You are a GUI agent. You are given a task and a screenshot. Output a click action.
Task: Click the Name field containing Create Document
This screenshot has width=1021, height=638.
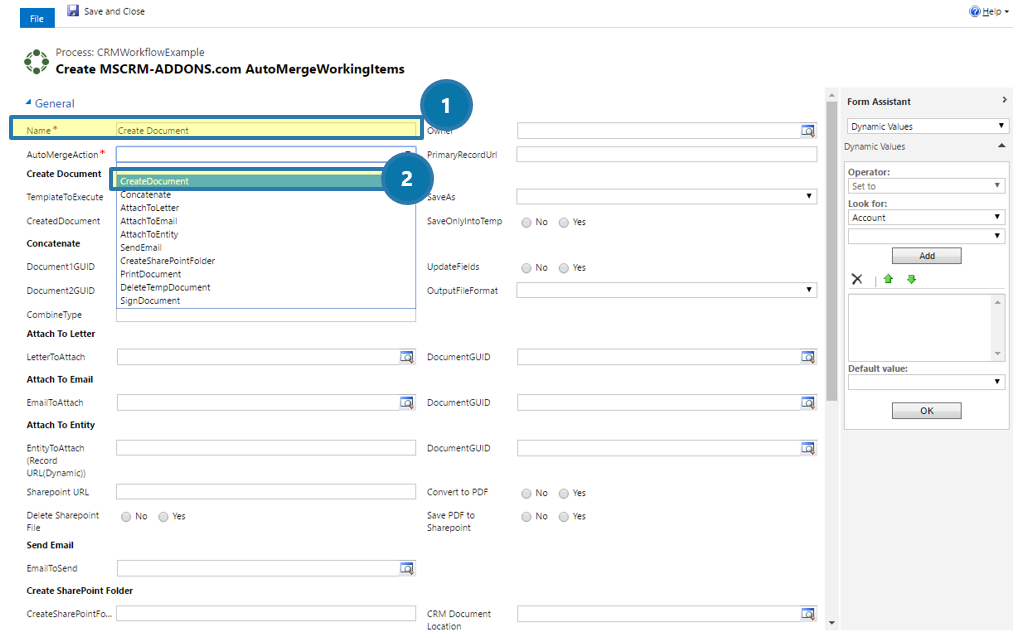(x=266, y=130)
